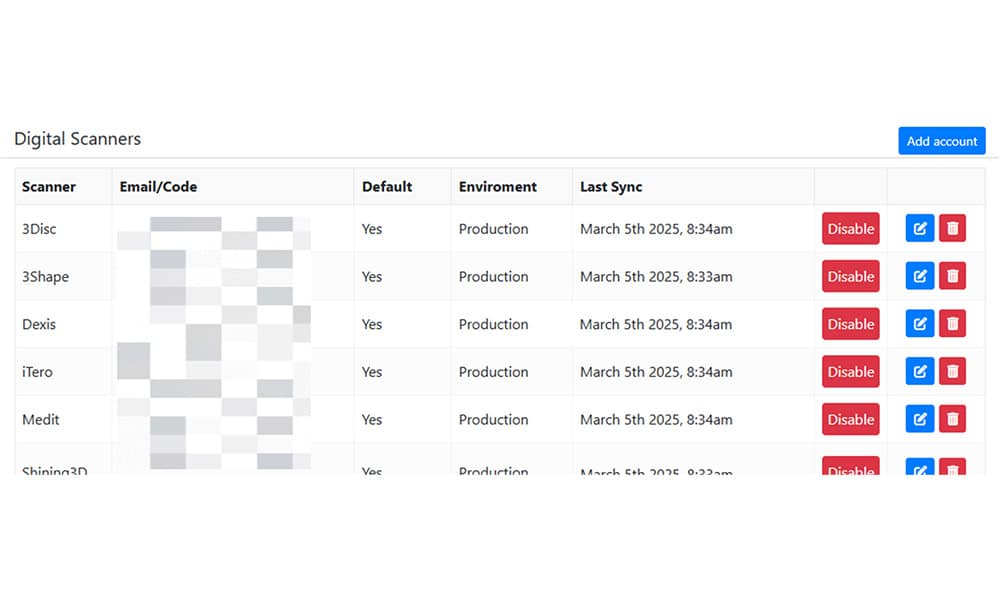Edit the 3Disc scanner entry

click(920, 228)
